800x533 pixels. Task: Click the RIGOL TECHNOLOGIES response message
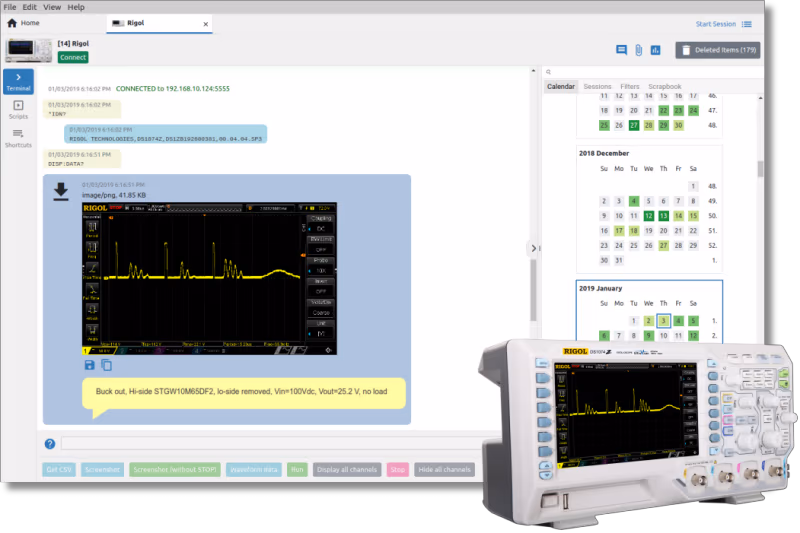(165, 134)
